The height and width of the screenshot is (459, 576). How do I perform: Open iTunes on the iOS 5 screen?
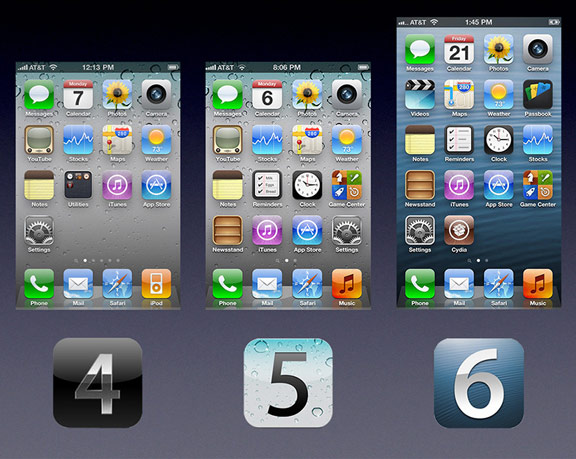267,230
